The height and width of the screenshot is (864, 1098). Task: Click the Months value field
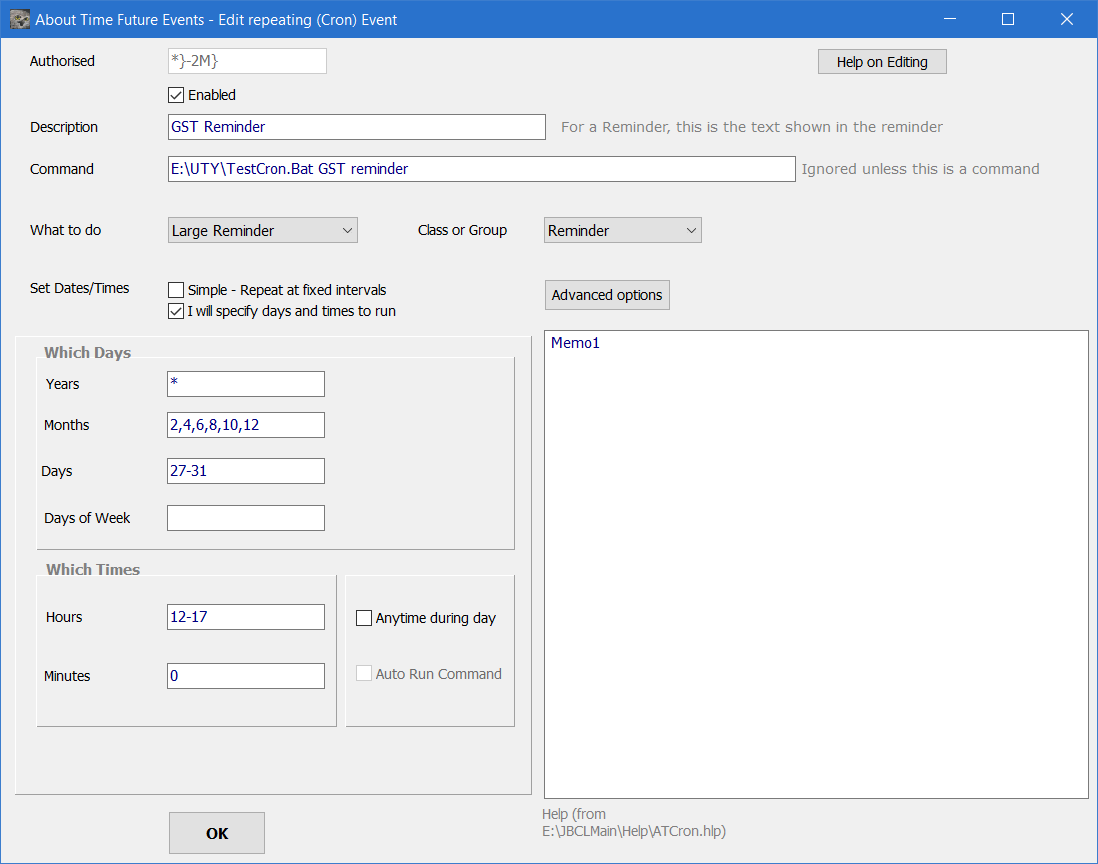(245, 425)
